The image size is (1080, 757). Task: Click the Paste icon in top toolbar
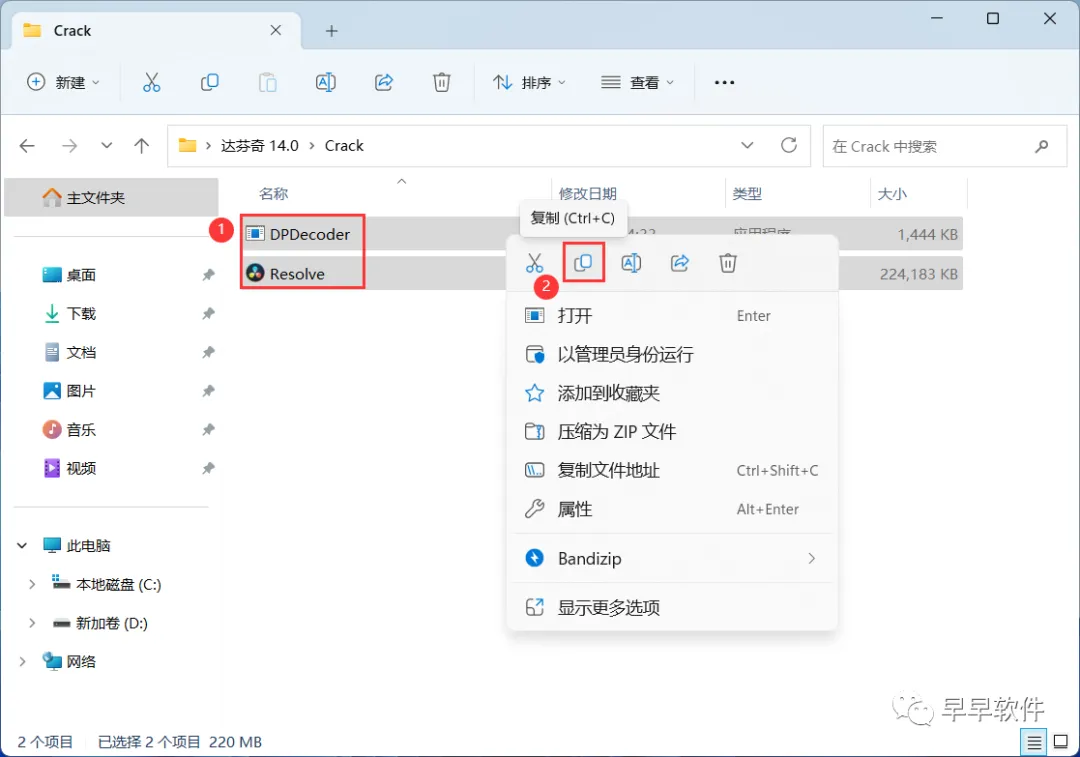point(267,83)
